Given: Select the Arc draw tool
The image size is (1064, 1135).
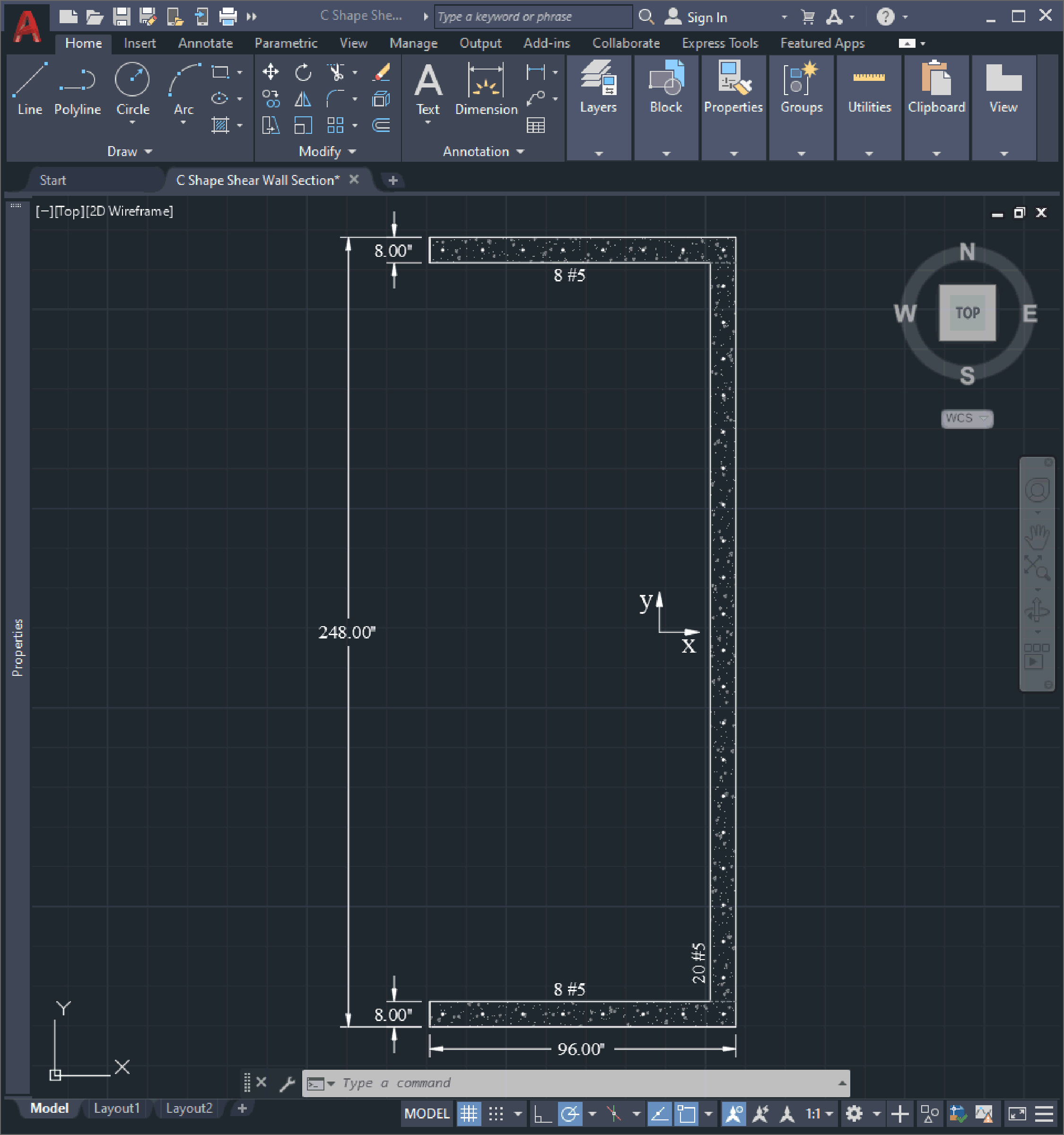Looking at the screenshot, I should [x=184, y=88].
